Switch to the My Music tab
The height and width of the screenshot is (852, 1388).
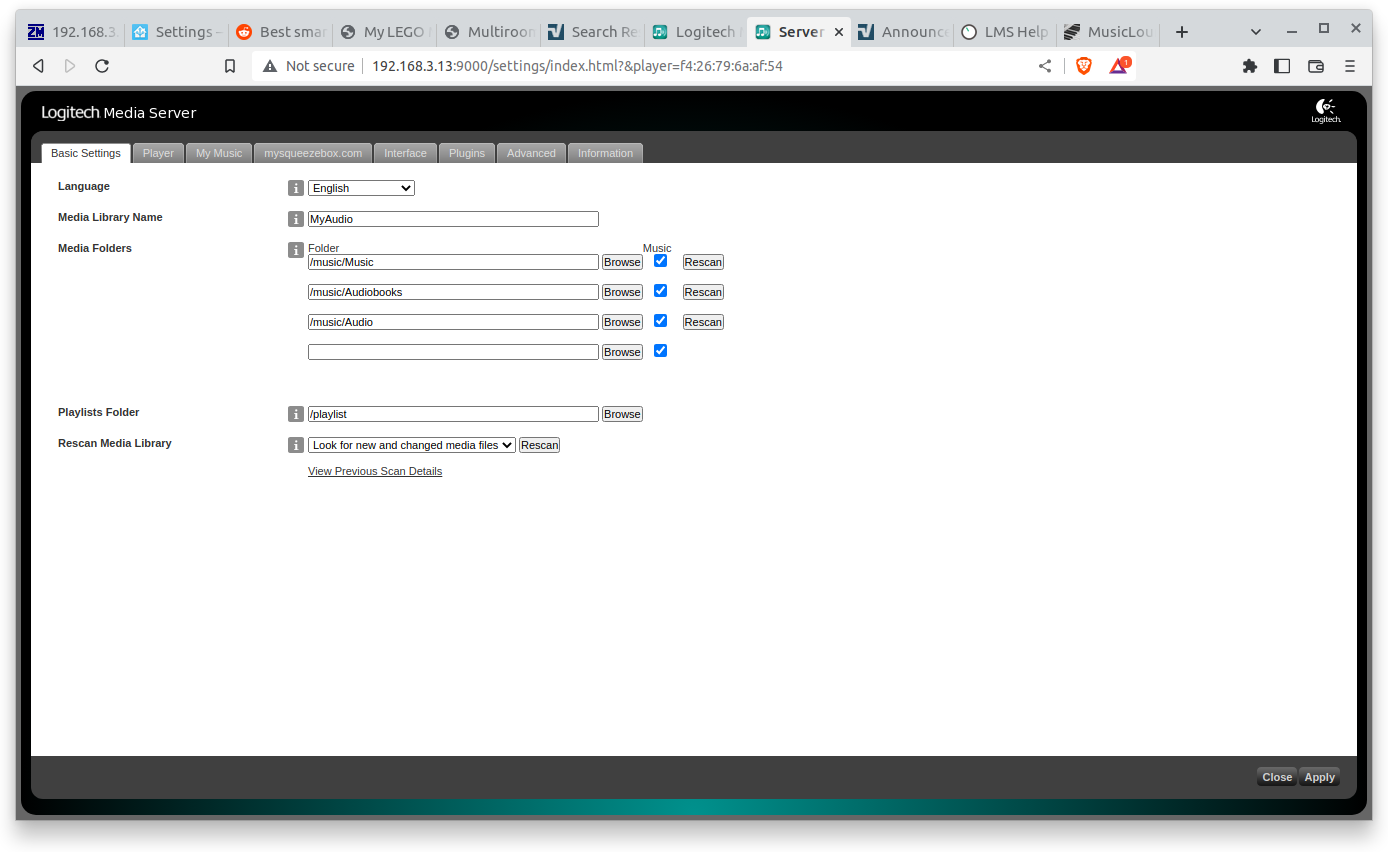(x=219, y=153)
